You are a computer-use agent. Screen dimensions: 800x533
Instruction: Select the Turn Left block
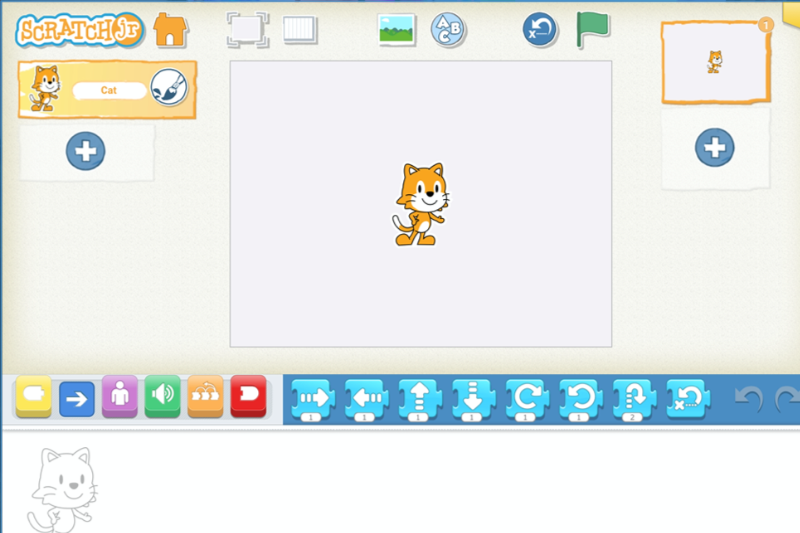tap(581, 399)
